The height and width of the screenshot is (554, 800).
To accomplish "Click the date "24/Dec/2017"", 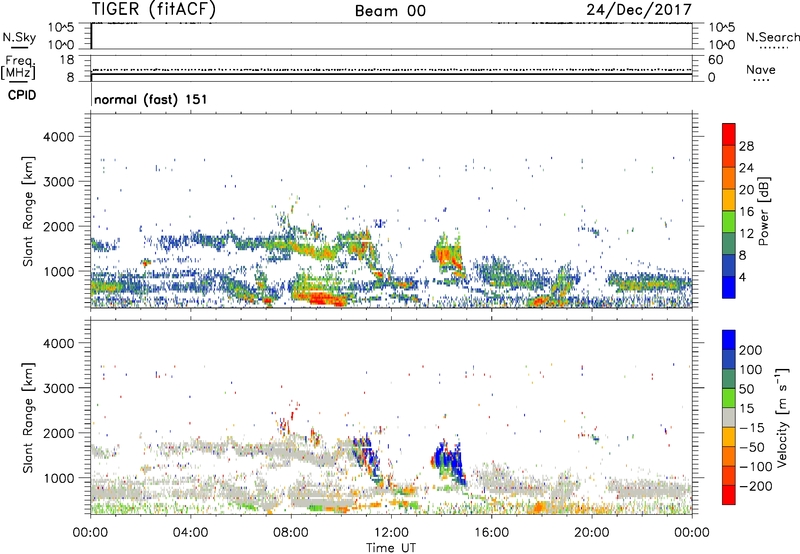I will [x=639, y=9].
